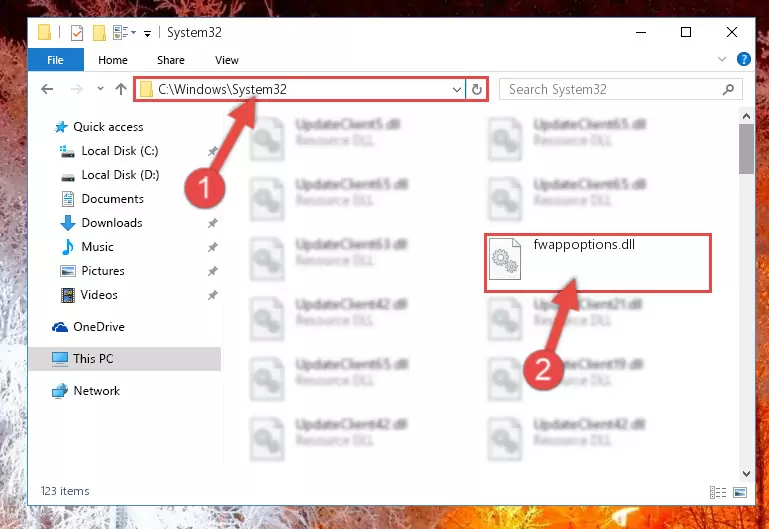Click the view layout icon in quick access toolbar
This screenshot has width=769, height=529.
pyautogui.click(x=121, y=33)
